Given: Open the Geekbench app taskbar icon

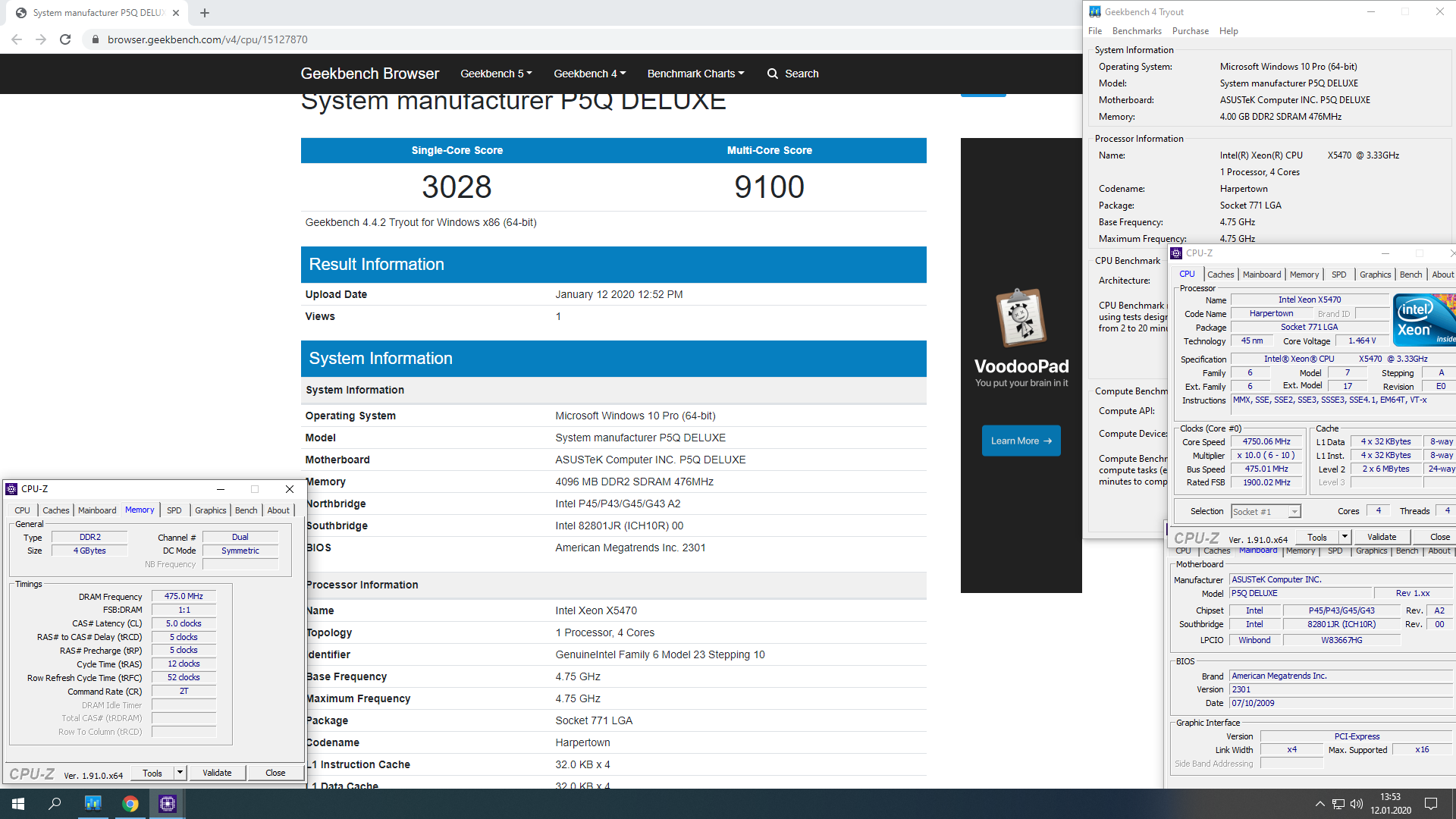Looking at the screenshot, I should click(x=93, y=804).
